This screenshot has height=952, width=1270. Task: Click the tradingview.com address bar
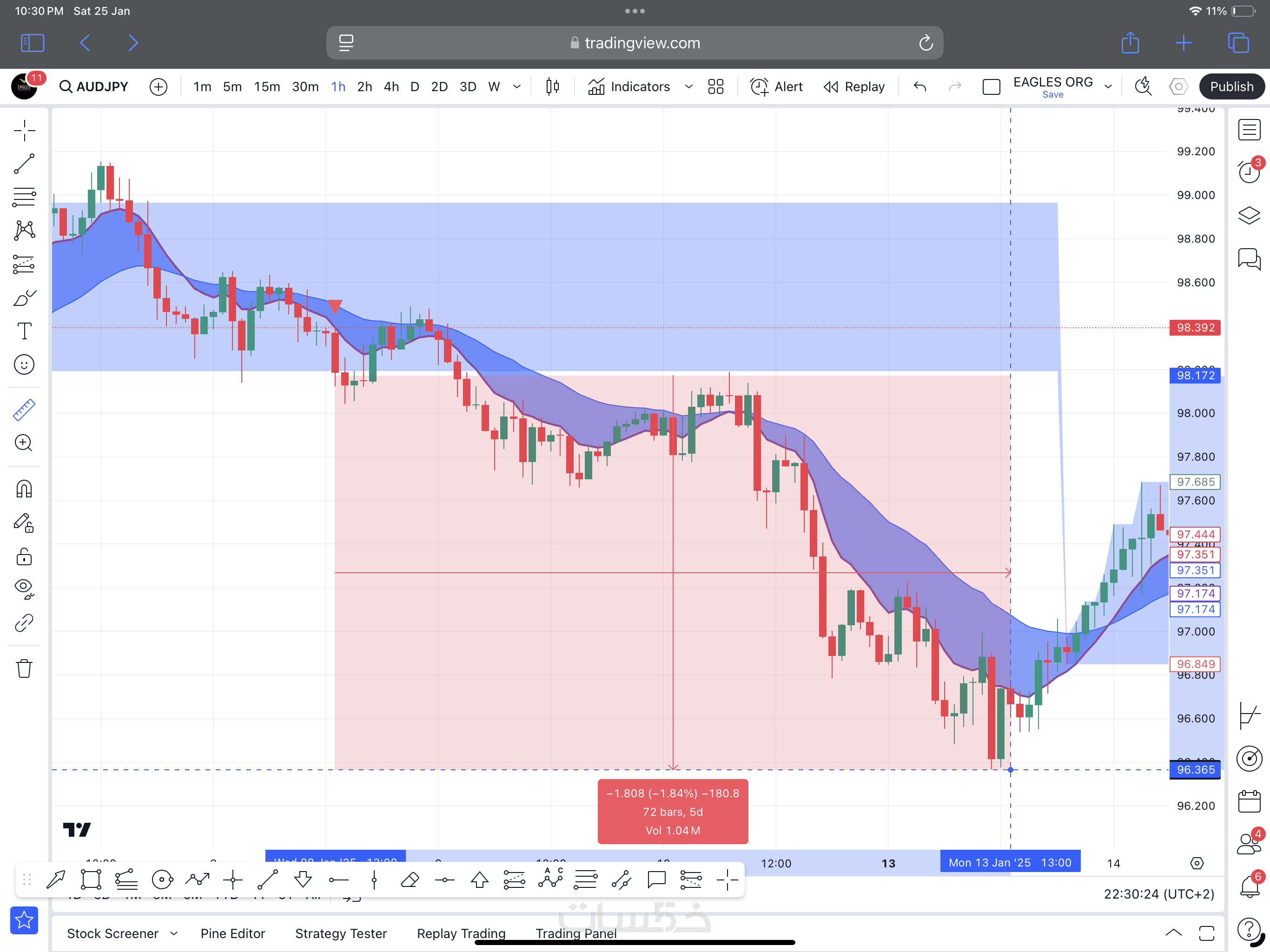(635, 43)
